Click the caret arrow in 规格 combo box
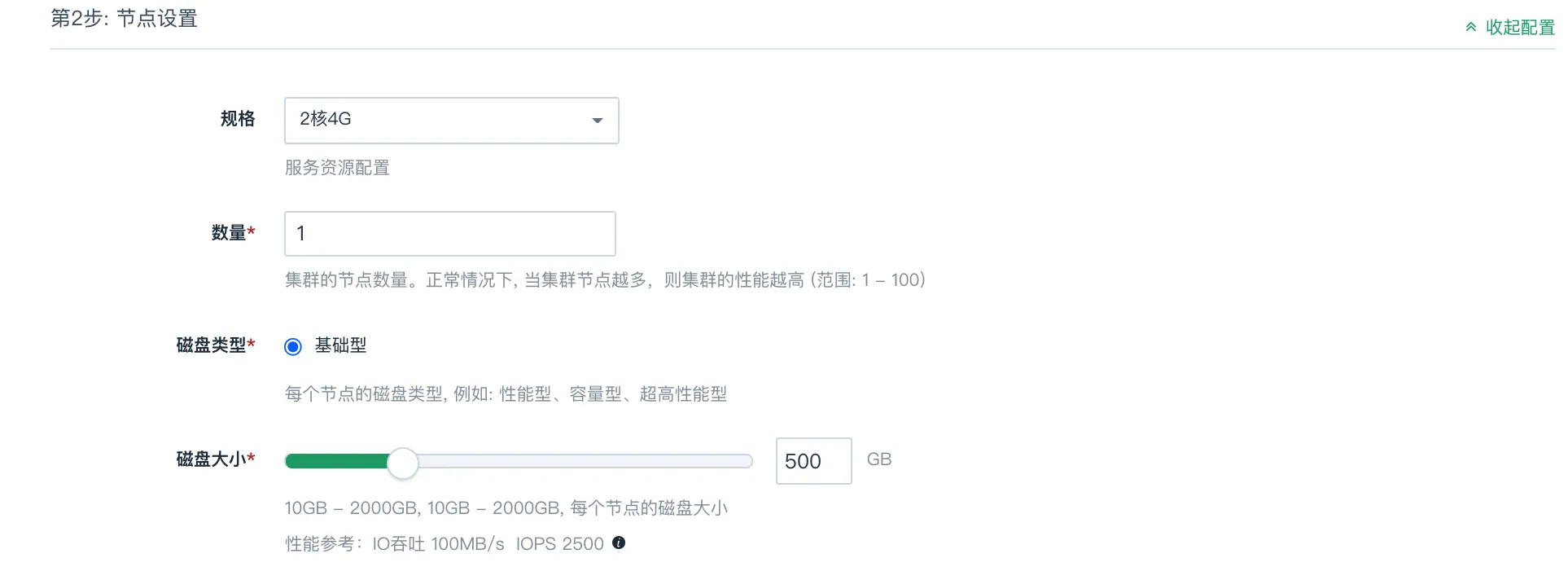1568x580 pixels. point(598,121)
